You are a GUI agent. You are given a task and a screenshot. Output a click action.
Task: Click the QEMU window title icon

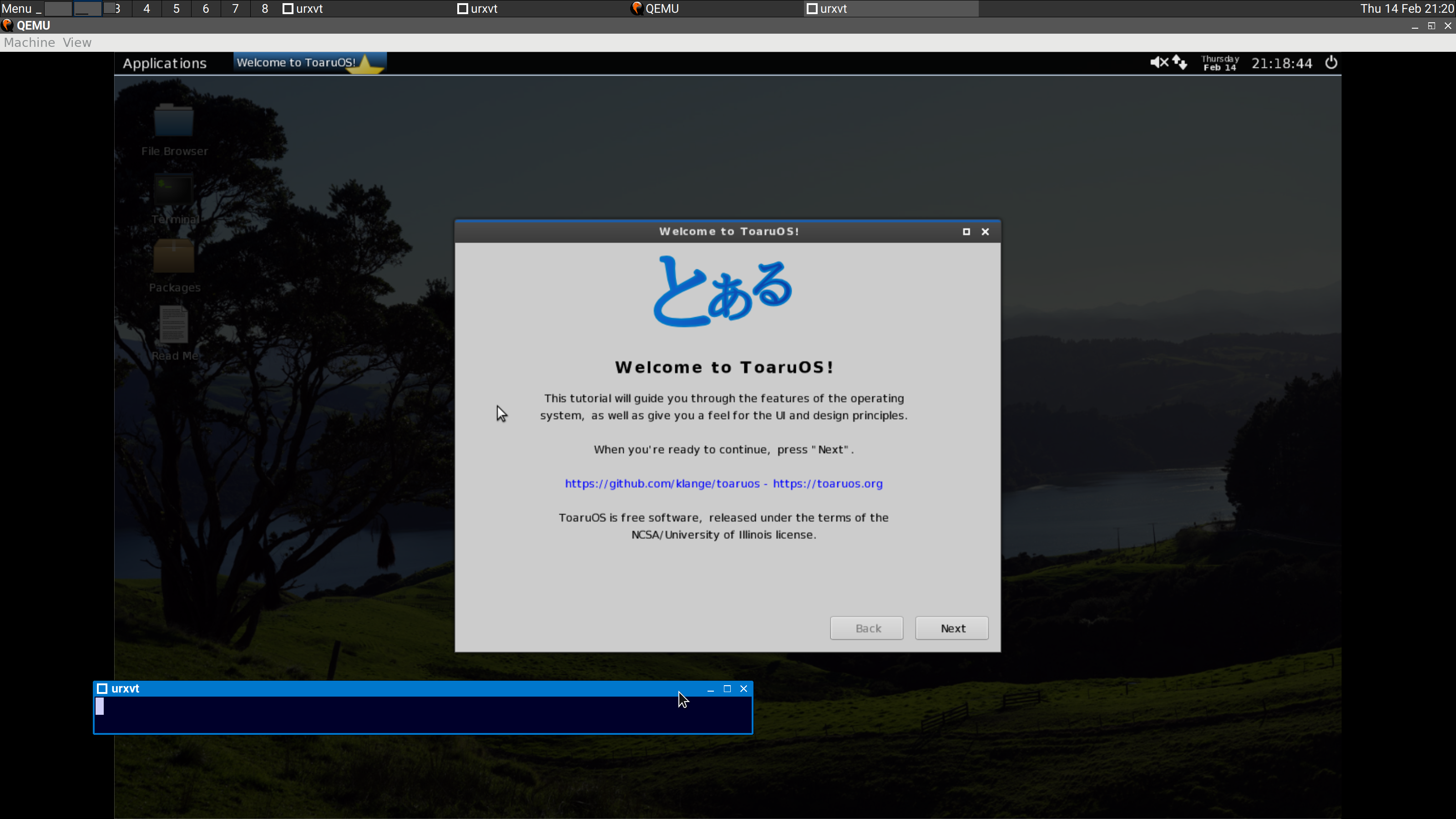point(7,25)
